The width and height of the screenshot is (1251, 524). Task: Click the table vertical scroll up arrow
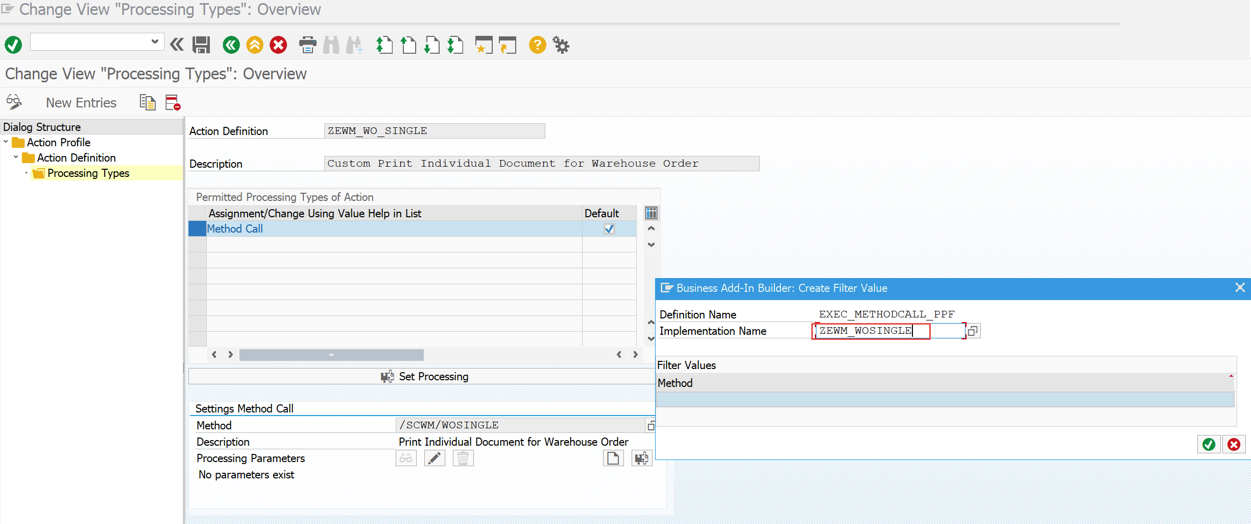click(x=651, y=229)
